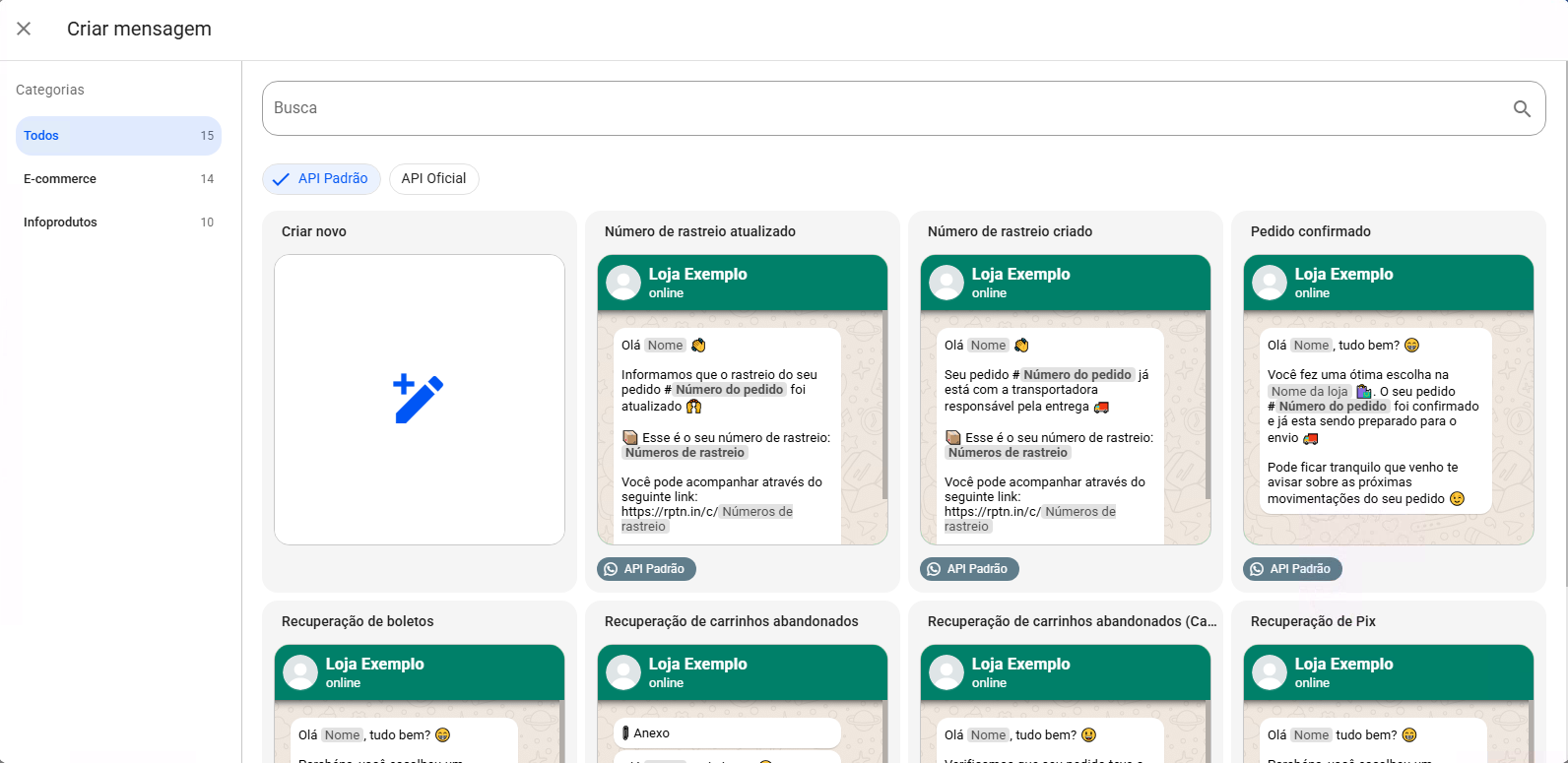Click the search magnifier icon
This screenshot has width=1568, height=763.
click(x=1522, y=108)
